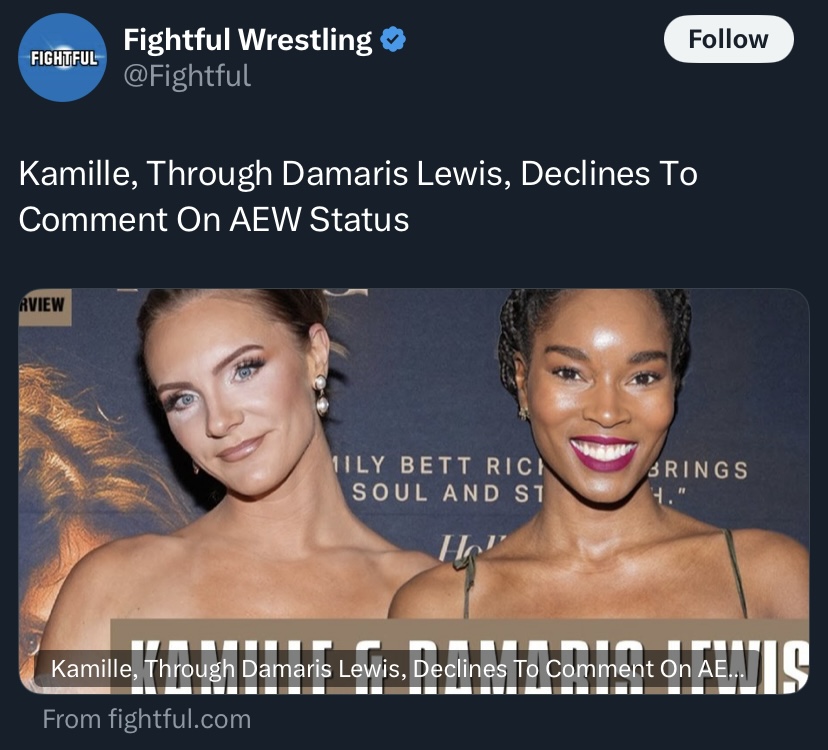Click the pearl drop earring in the photo
Screen dimensions: 828x750
321,395
